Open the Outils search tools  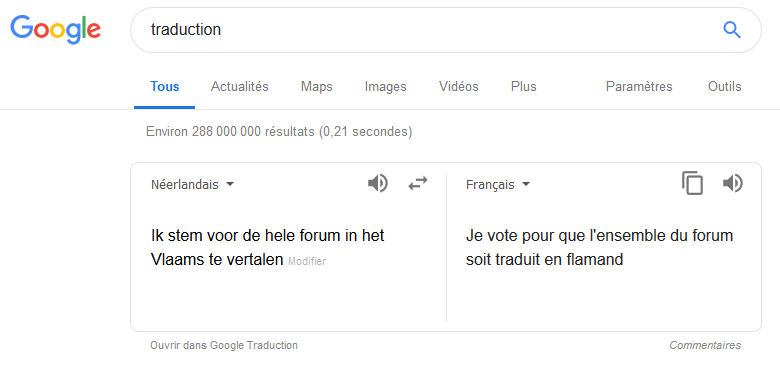(x=724, y=87)
